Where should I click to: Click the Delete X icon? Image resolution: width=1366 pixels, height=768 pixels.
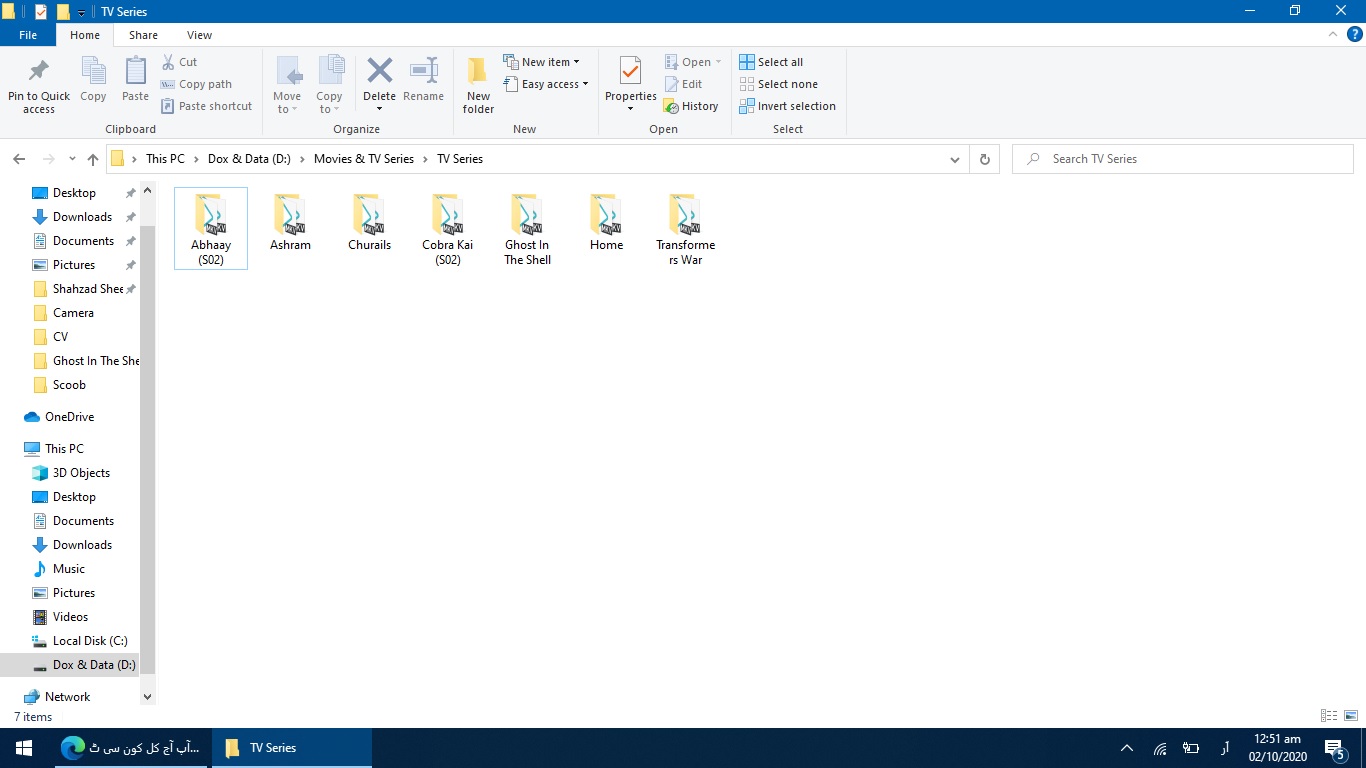[x=379, y=70]
